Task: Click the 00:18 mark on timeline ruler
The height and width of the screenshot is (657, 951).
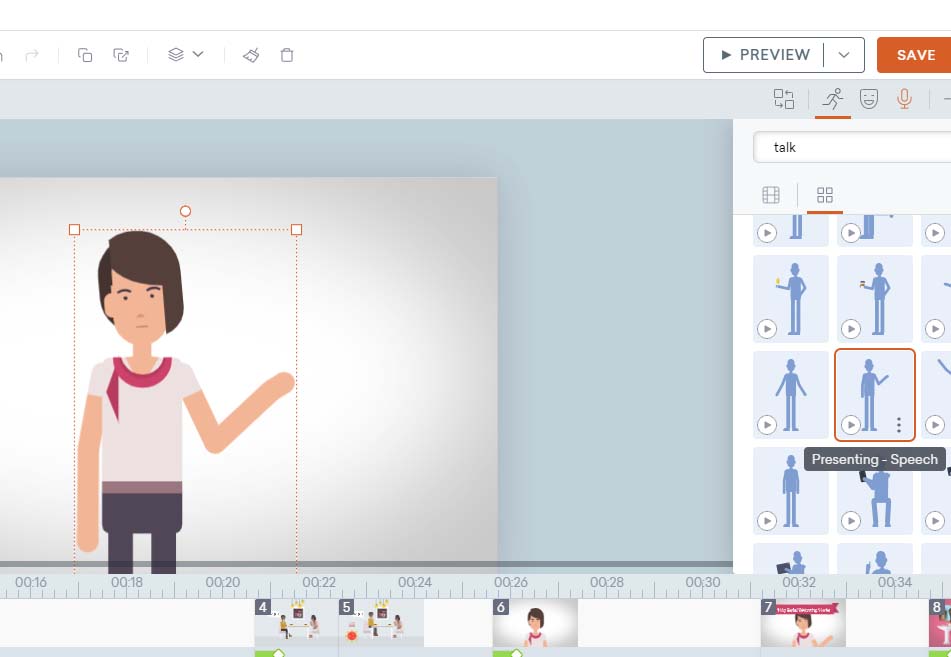Action: click(127, 582)
